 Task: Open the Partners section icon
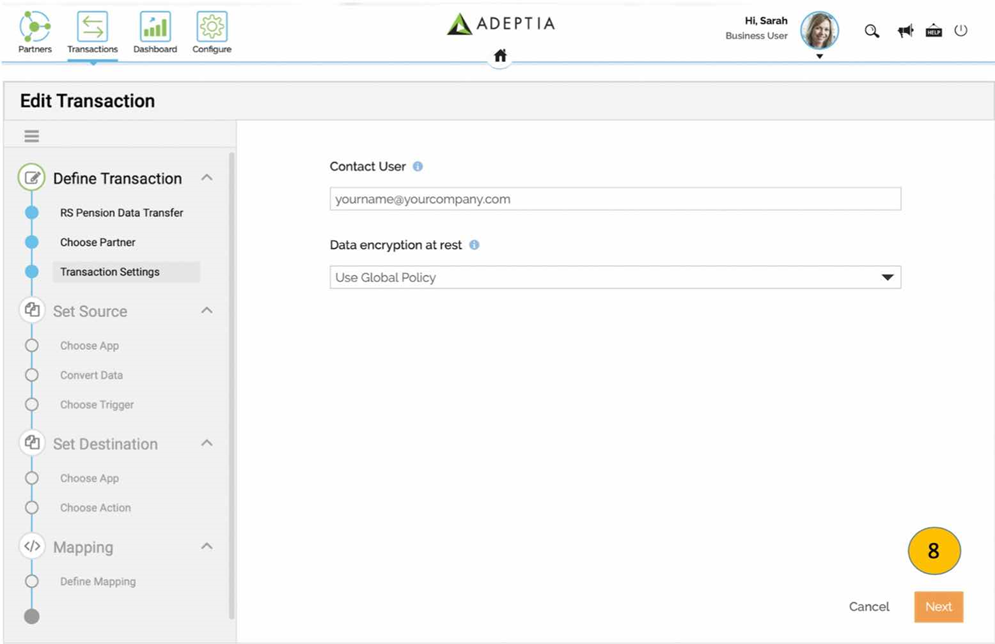point(35,27)
